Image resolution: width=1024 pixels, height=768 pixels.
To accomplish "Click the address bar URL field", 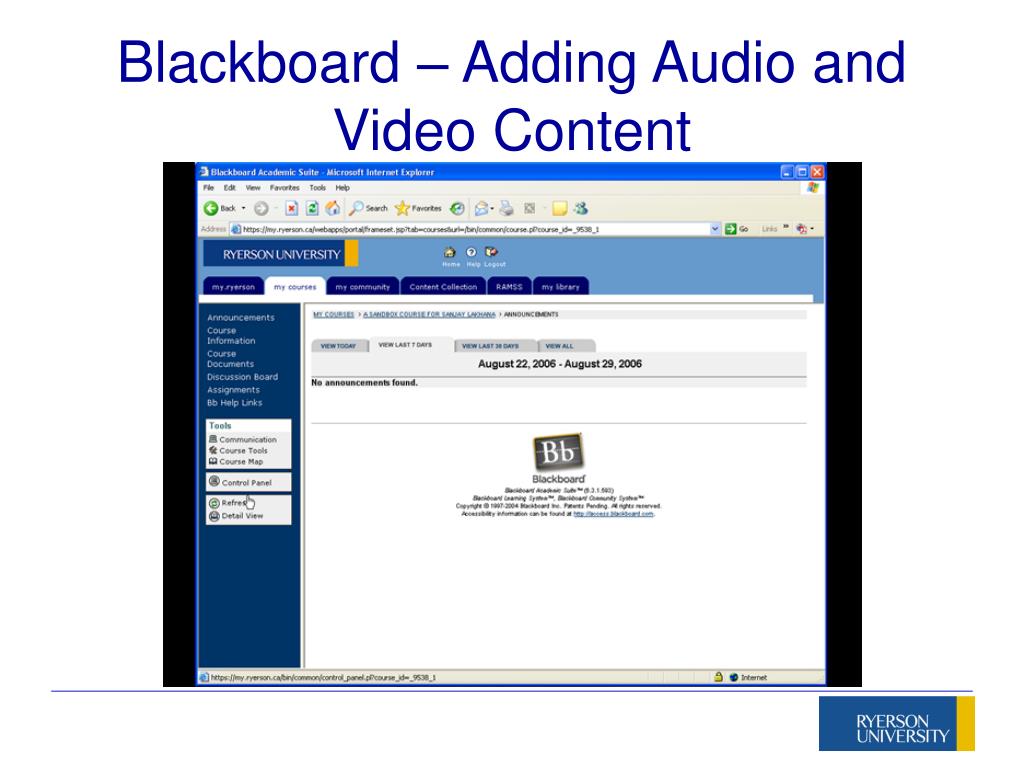I will (x=470, y=229).
